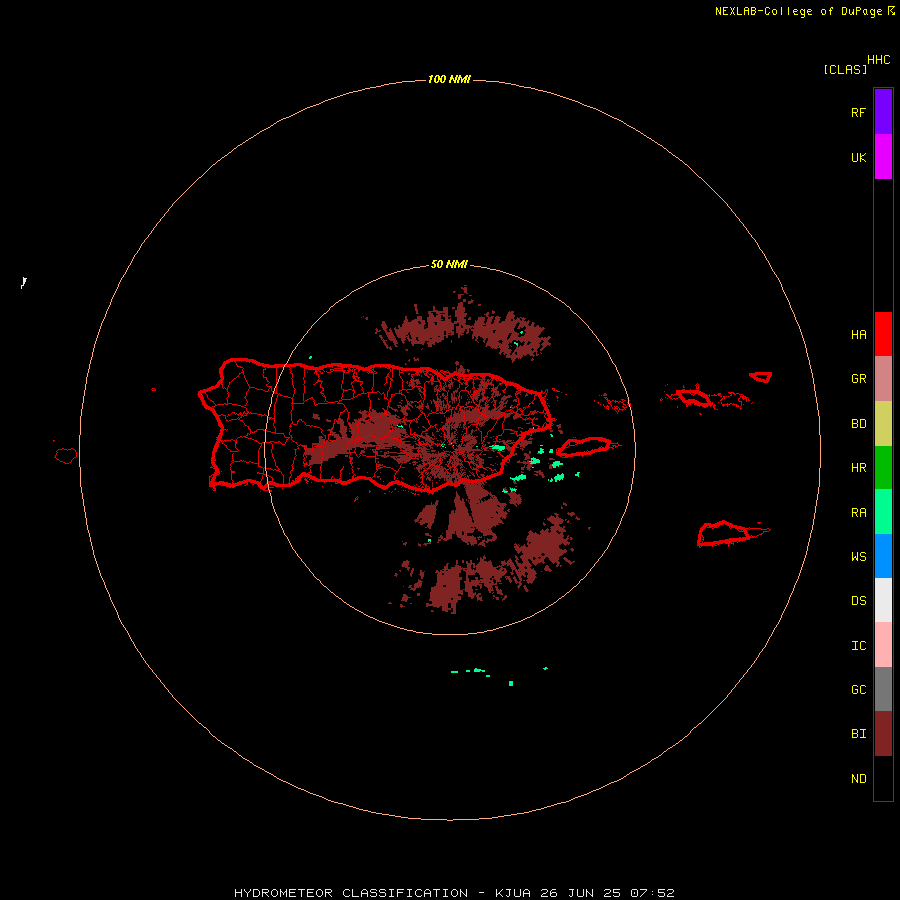Click the DS white legend swatch
This screenshot has height=900, width=900.
(x=883, y=600)
